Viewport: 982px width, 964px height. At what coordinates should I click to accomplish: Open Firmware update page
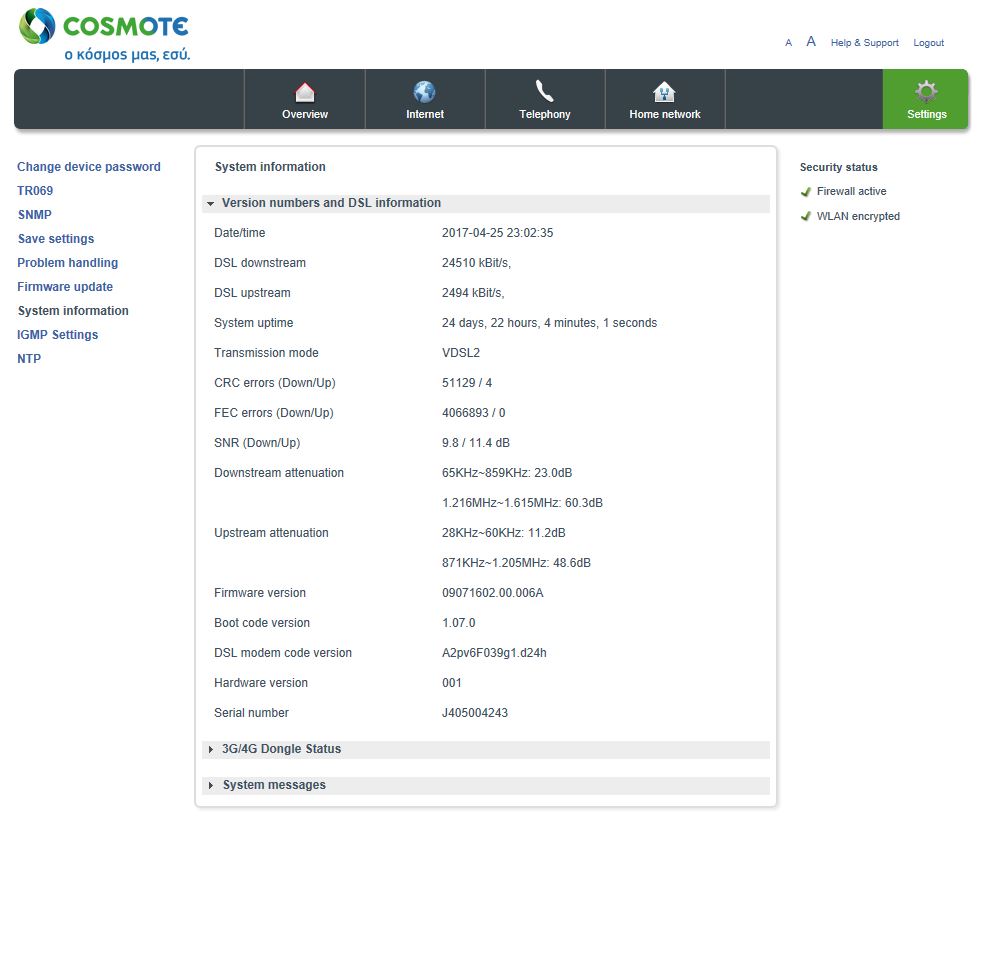pos(65,286)
